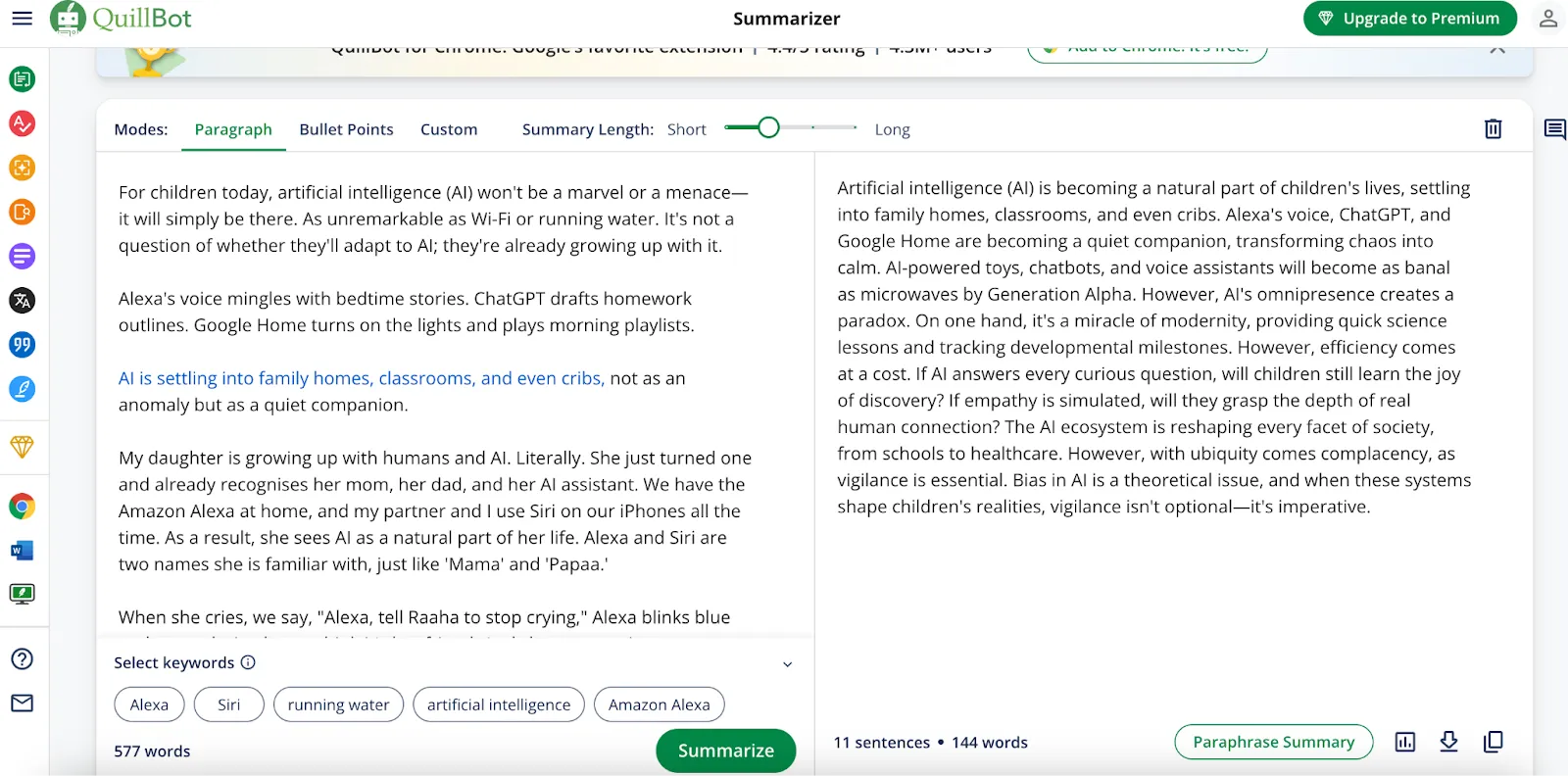
Task: Open the QuillBot Flow writing icon
Action: click(x=22, y=389)
